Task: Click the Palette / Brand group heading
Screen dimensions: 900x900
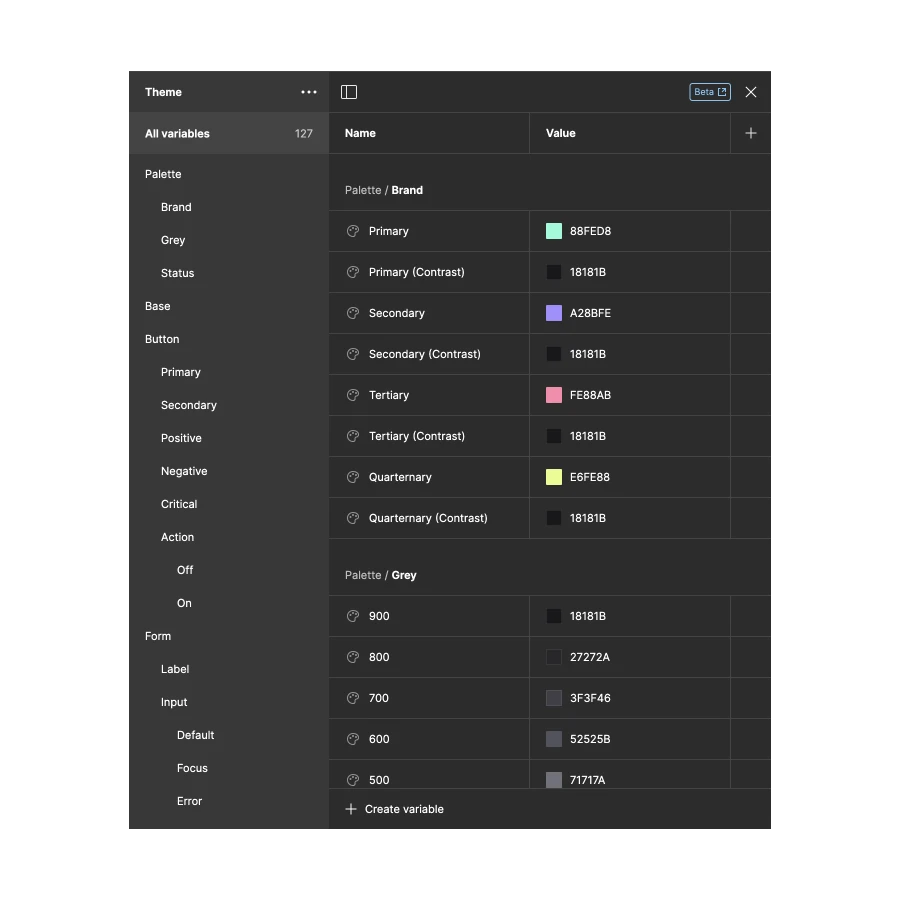Action: pyautogui.click(x=384, y=190)
